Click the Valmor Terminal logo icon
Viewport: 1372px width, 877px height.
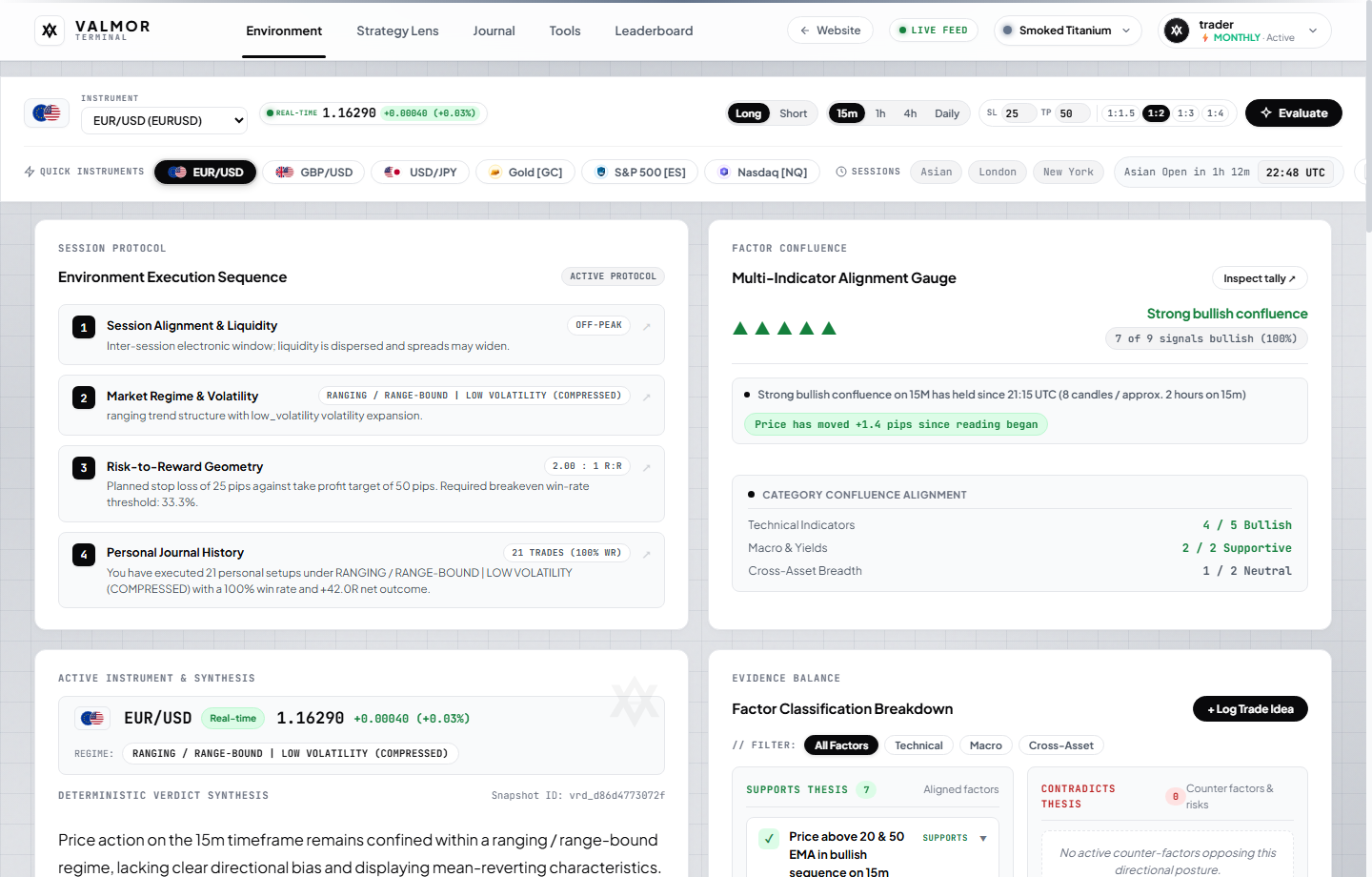point(50,31)
